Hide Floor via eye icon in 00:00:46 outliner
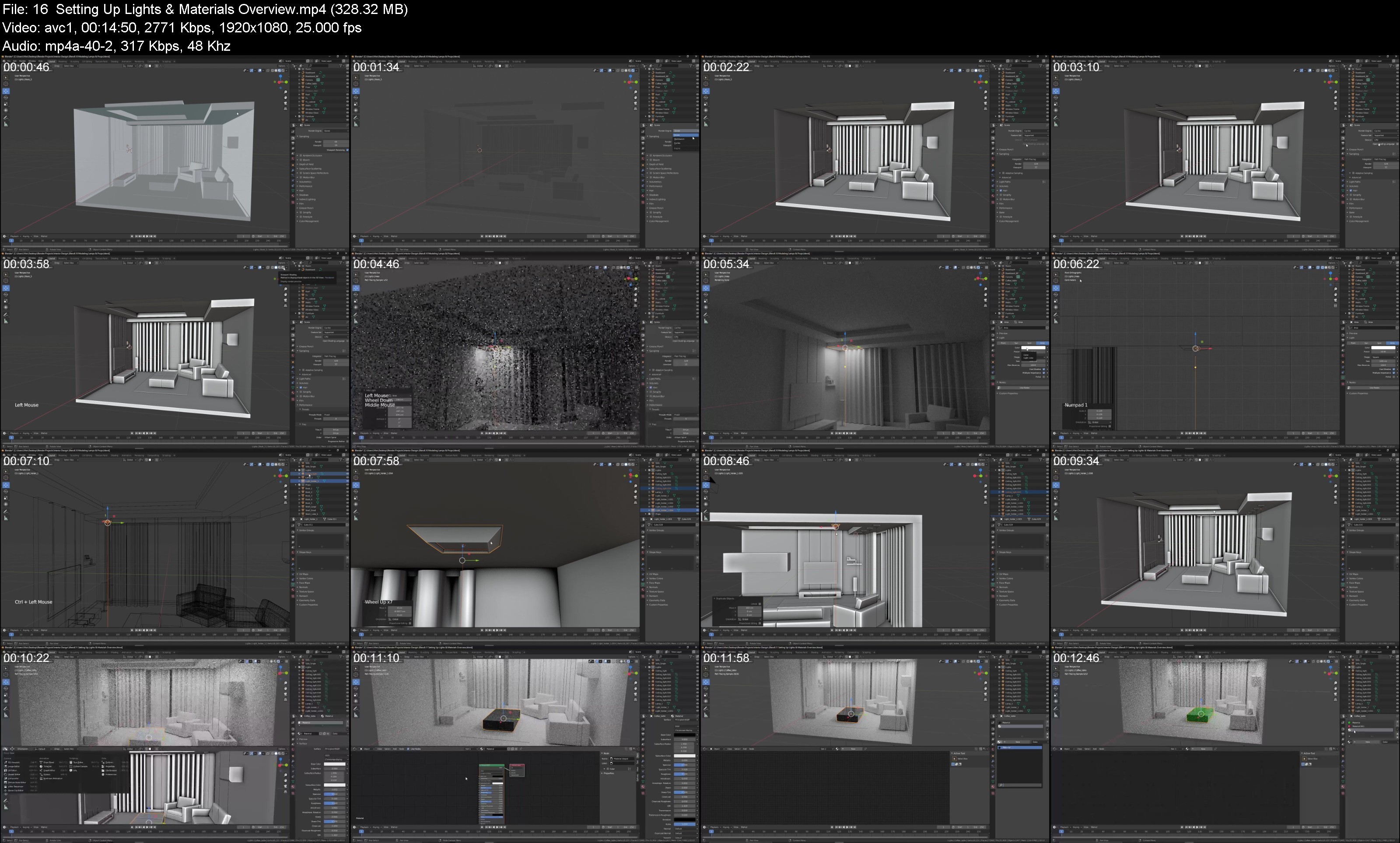Screen dimensions: 1400x843 [x=347, y=88]
